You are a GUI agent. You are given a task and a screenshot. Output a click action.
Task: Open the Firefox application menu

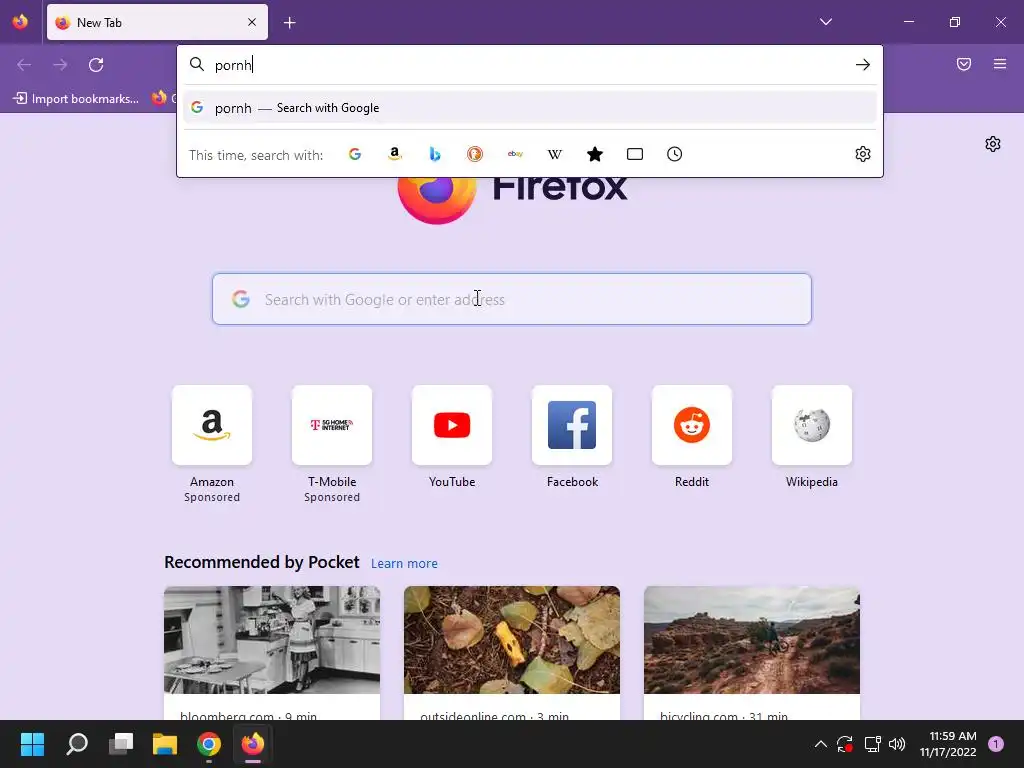(1000, 64)
